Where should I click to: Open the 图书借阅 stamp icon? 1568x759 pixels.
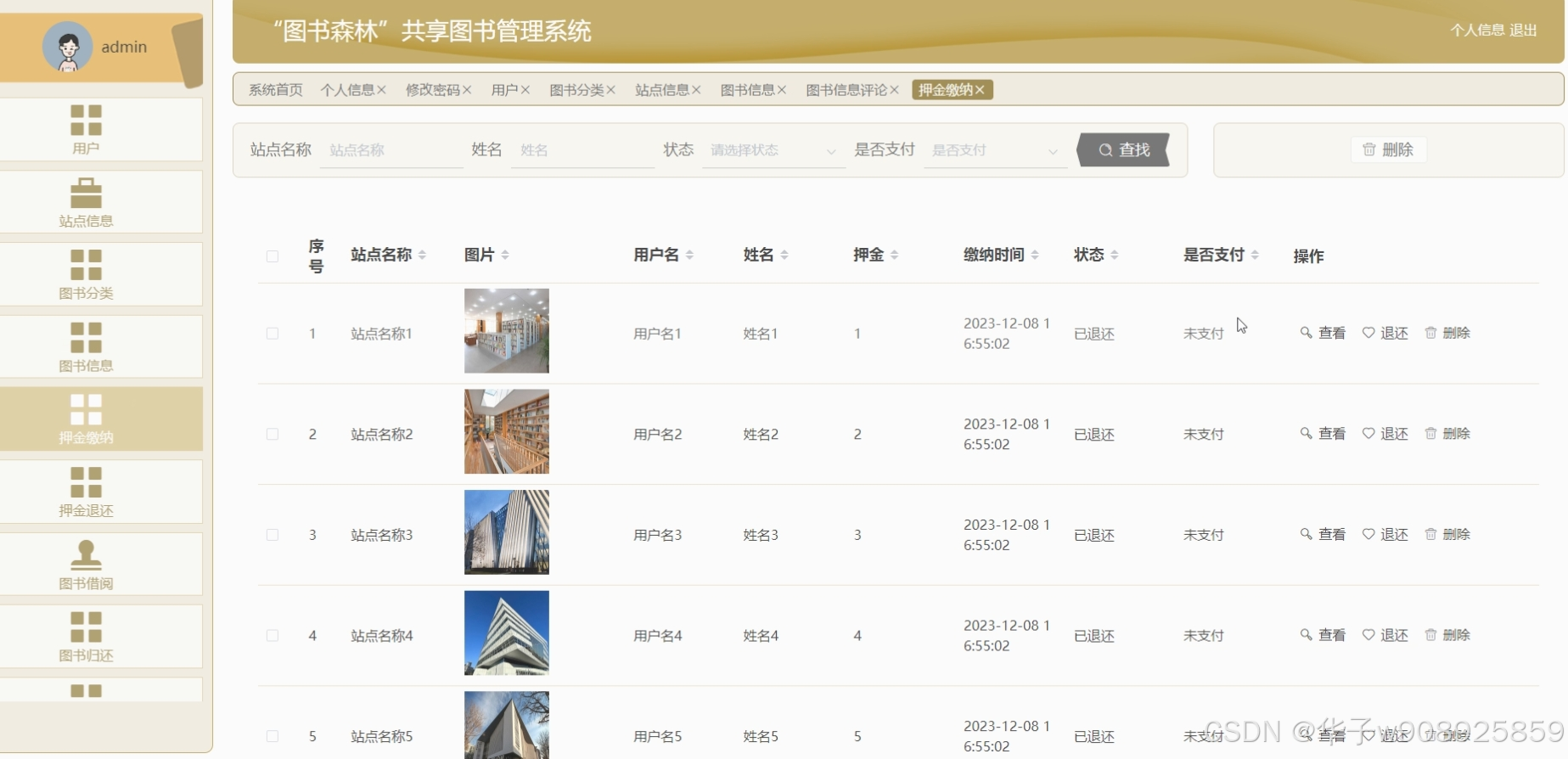click(86, 555)
